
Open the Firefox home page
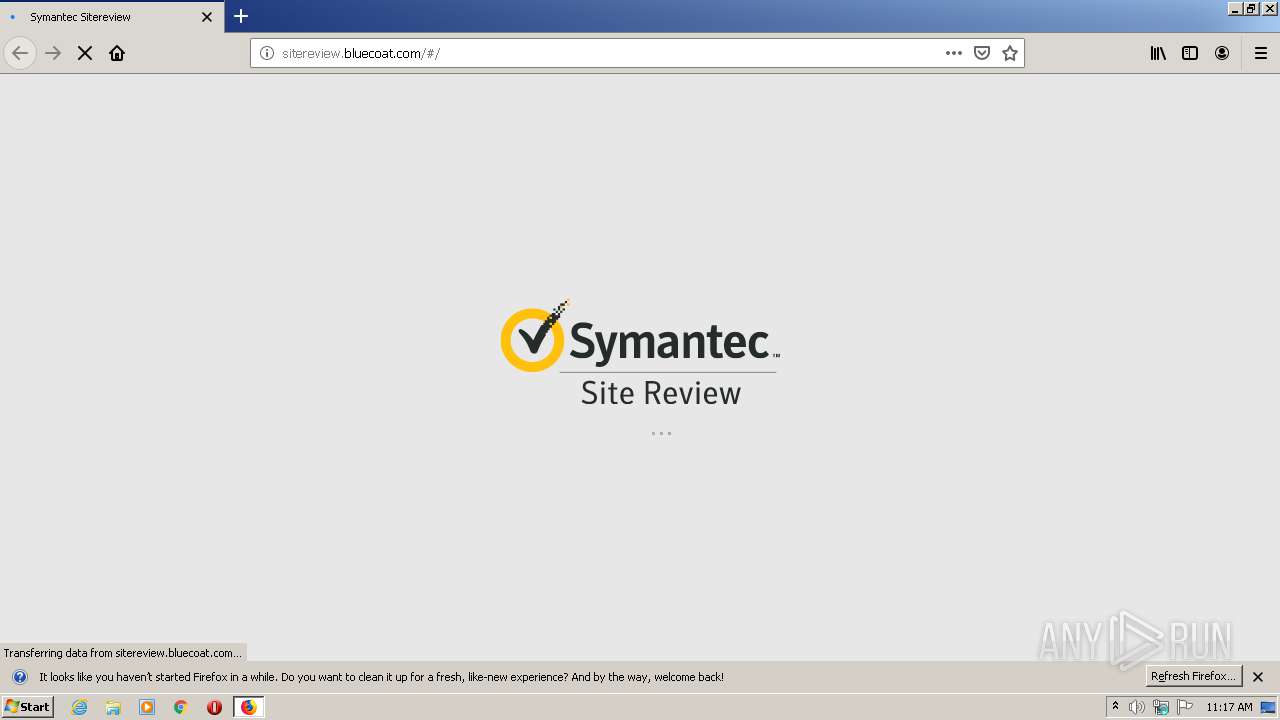(117, 53)
